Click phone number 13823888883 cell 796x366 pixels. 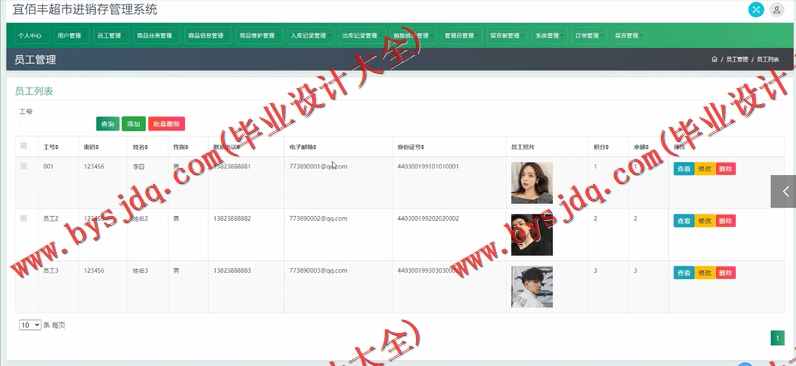click(232, 271)
